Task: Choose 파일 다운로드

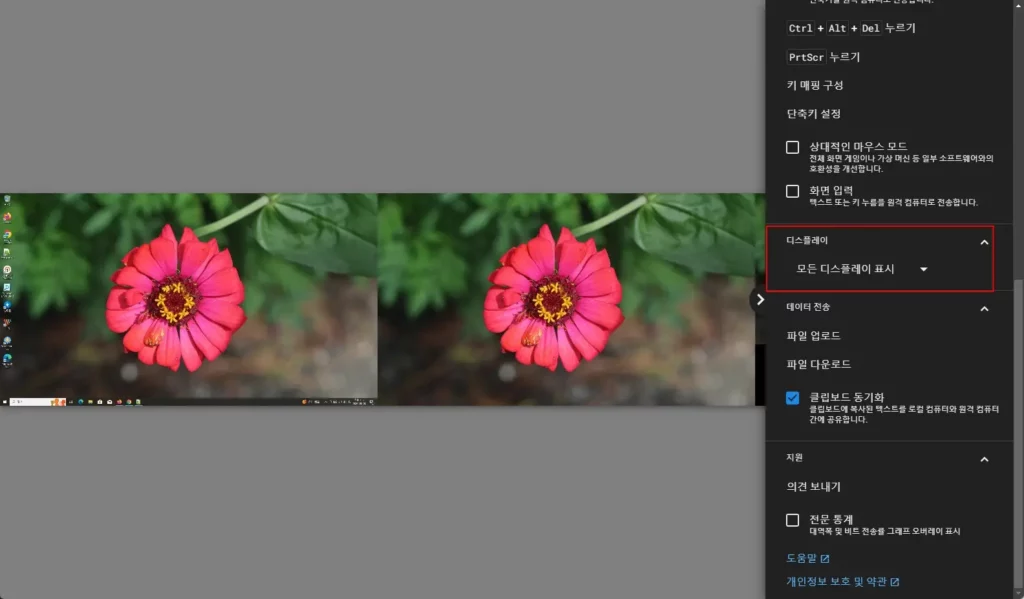Action: 818,364
